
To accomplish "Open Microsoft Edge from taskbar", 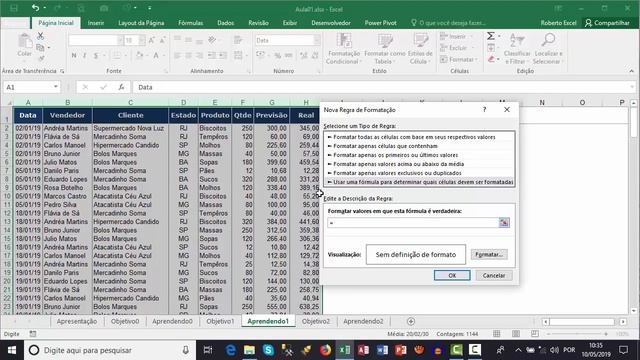I will click(x=231, y=350).
